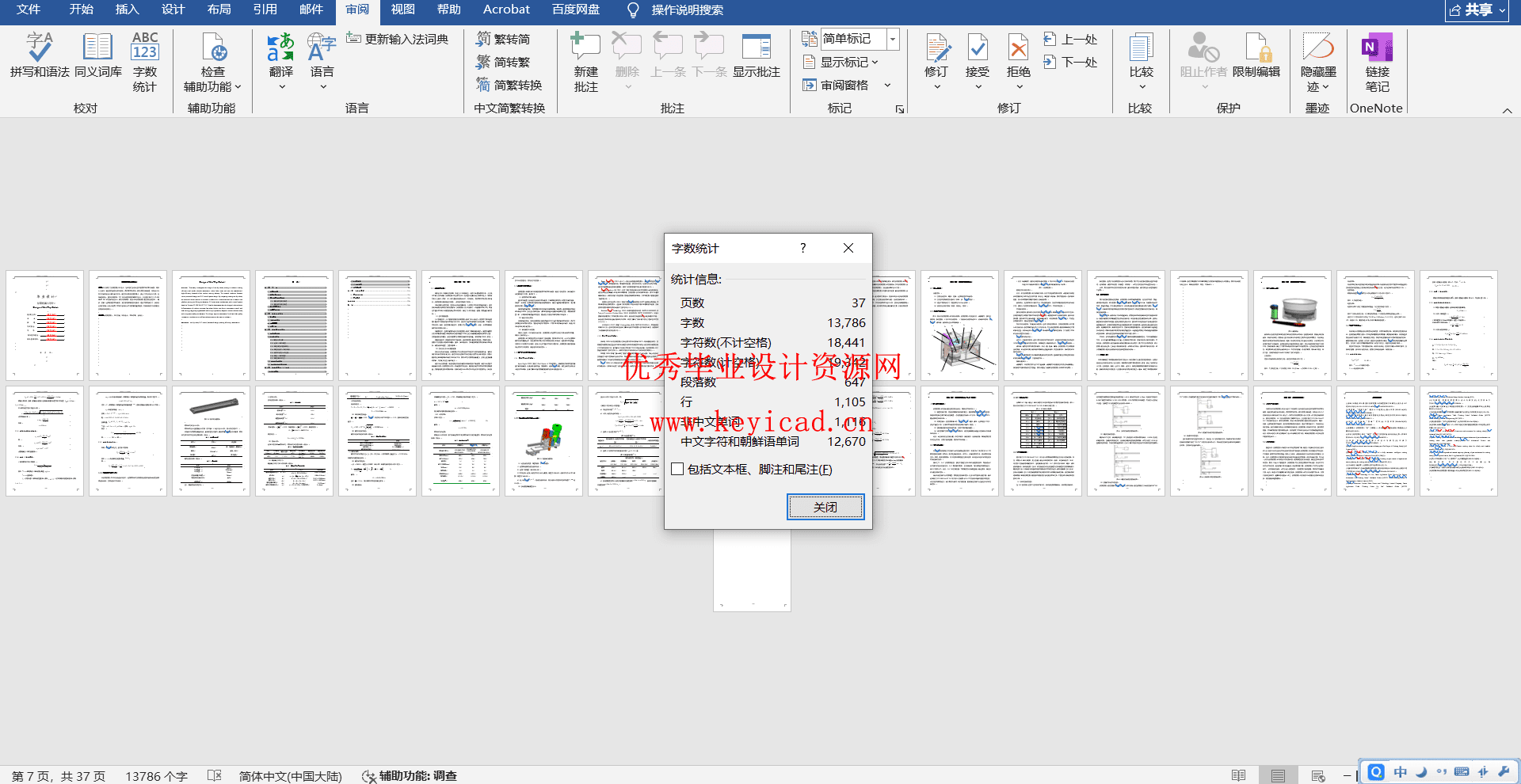The height and width of the screenshot is (784, 1521).
Task: Click Hide Ink (隐藏墨迹)
Action: click(x=1319, y=63)
